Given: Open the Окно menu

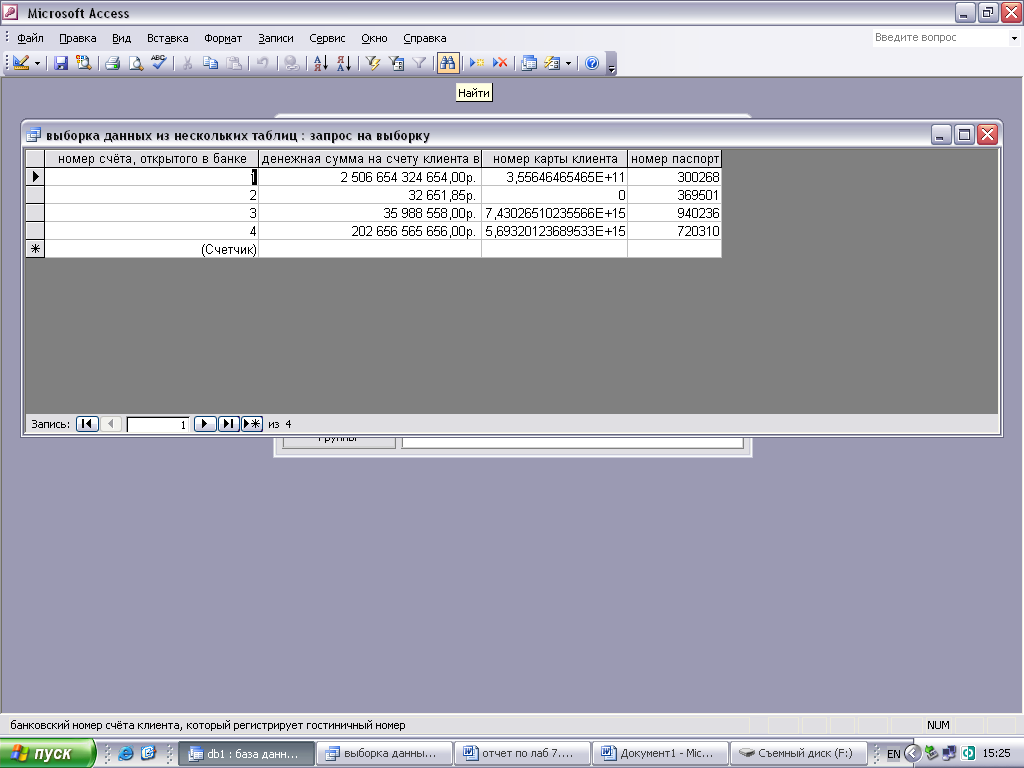Looking at the screenshot, I should 374,38.
